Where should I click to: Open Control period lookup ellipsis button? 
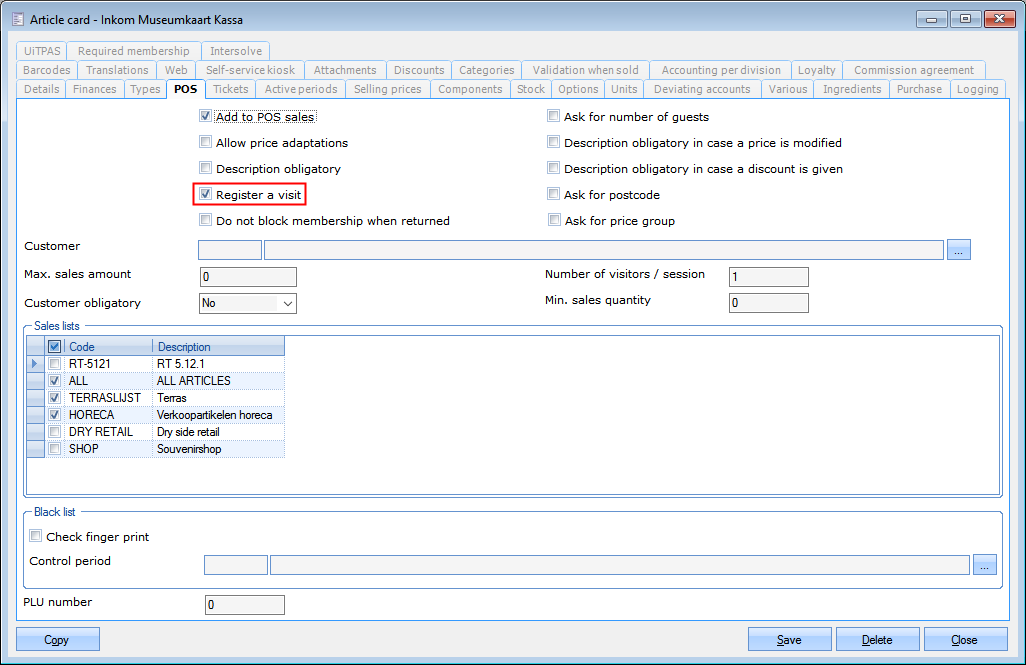(x=985, y=565)
